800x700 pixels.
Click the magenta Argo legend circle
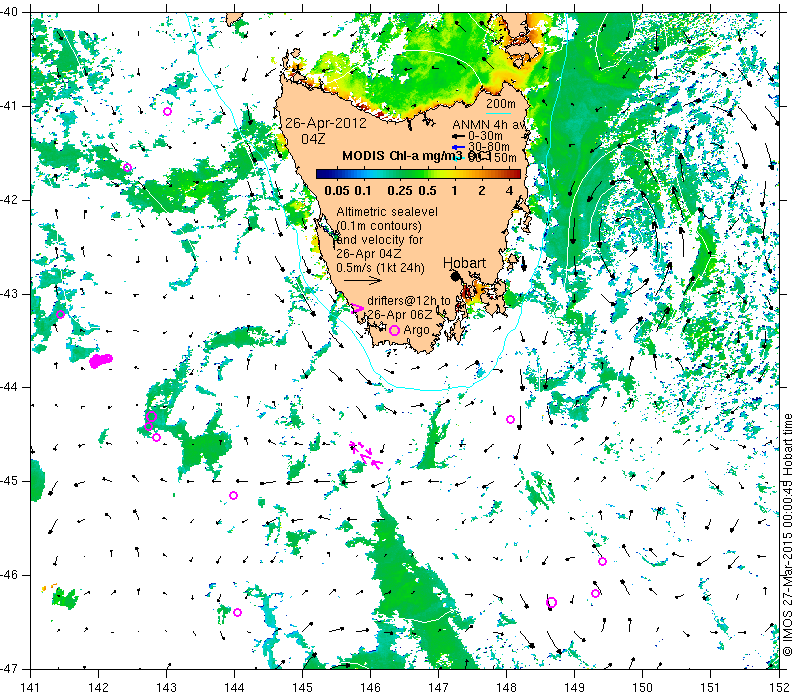(394, 331)
